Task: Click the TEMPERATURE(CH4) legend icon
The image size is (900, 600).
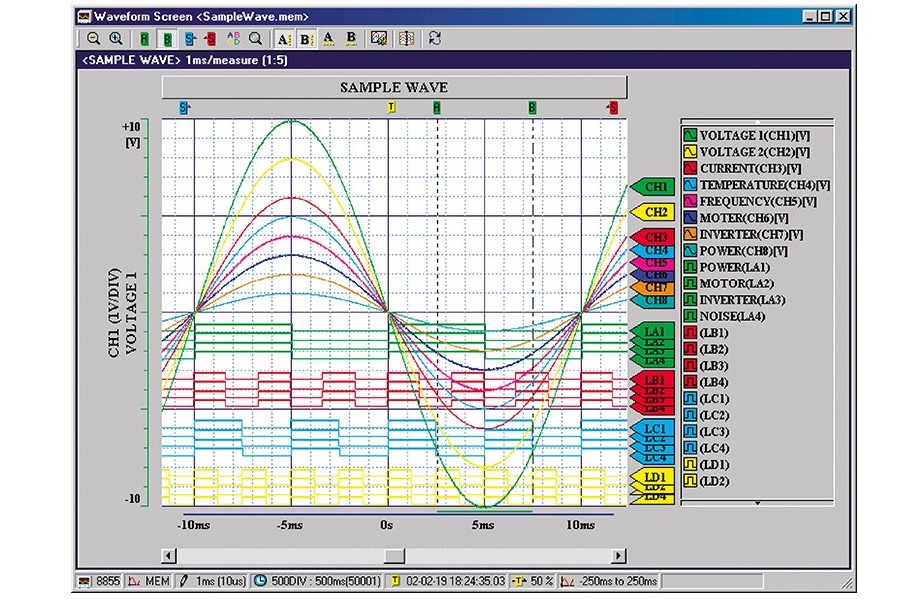Action: coord(690,185)
